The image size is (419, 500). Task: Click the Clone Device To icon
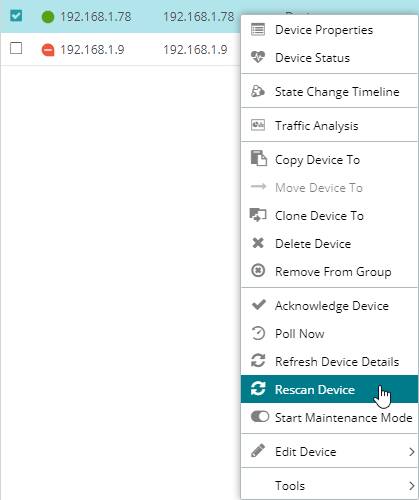pyautogui.click(x=258, y=215)
